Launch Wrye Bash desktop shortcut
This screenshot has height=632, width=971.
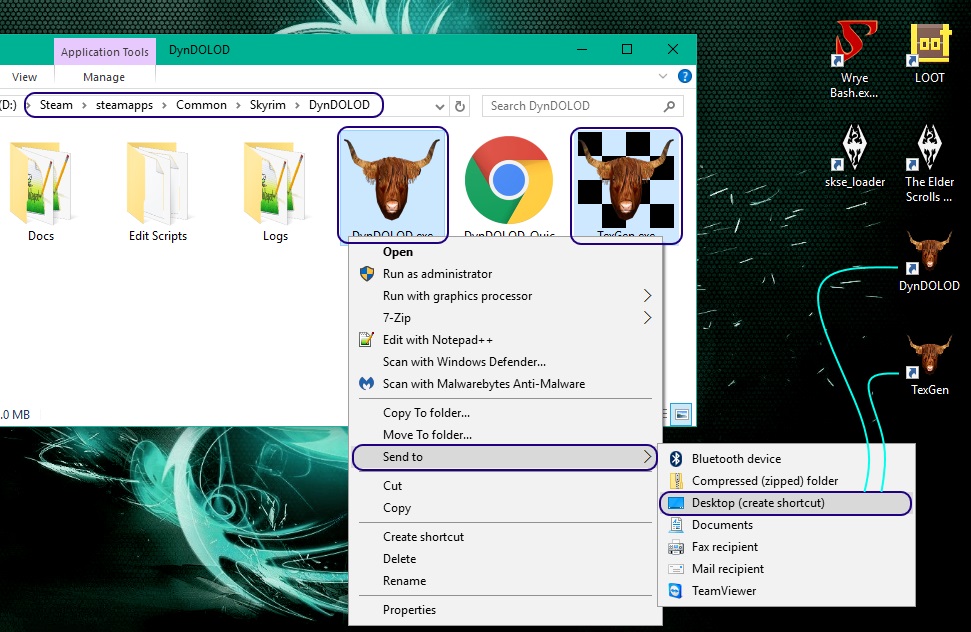click(854, 59)
